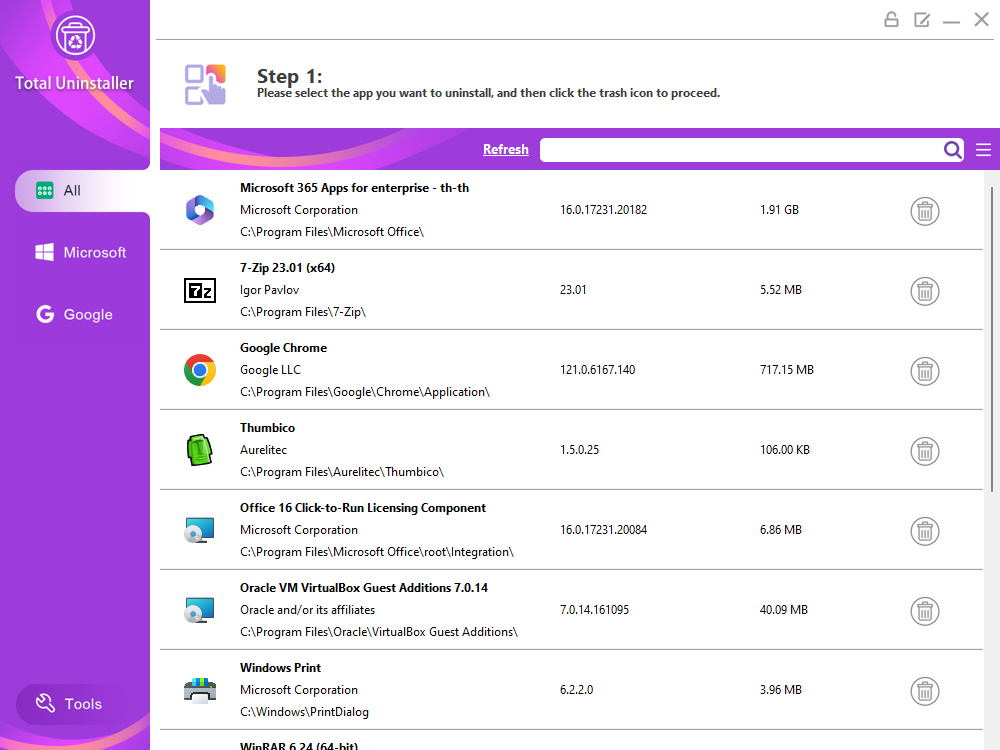Select "Microsoft 365 Apps for enterprise - th-th" title
Image resolution: width=1000 pixels, height=750 pixels.
point(355,188)
